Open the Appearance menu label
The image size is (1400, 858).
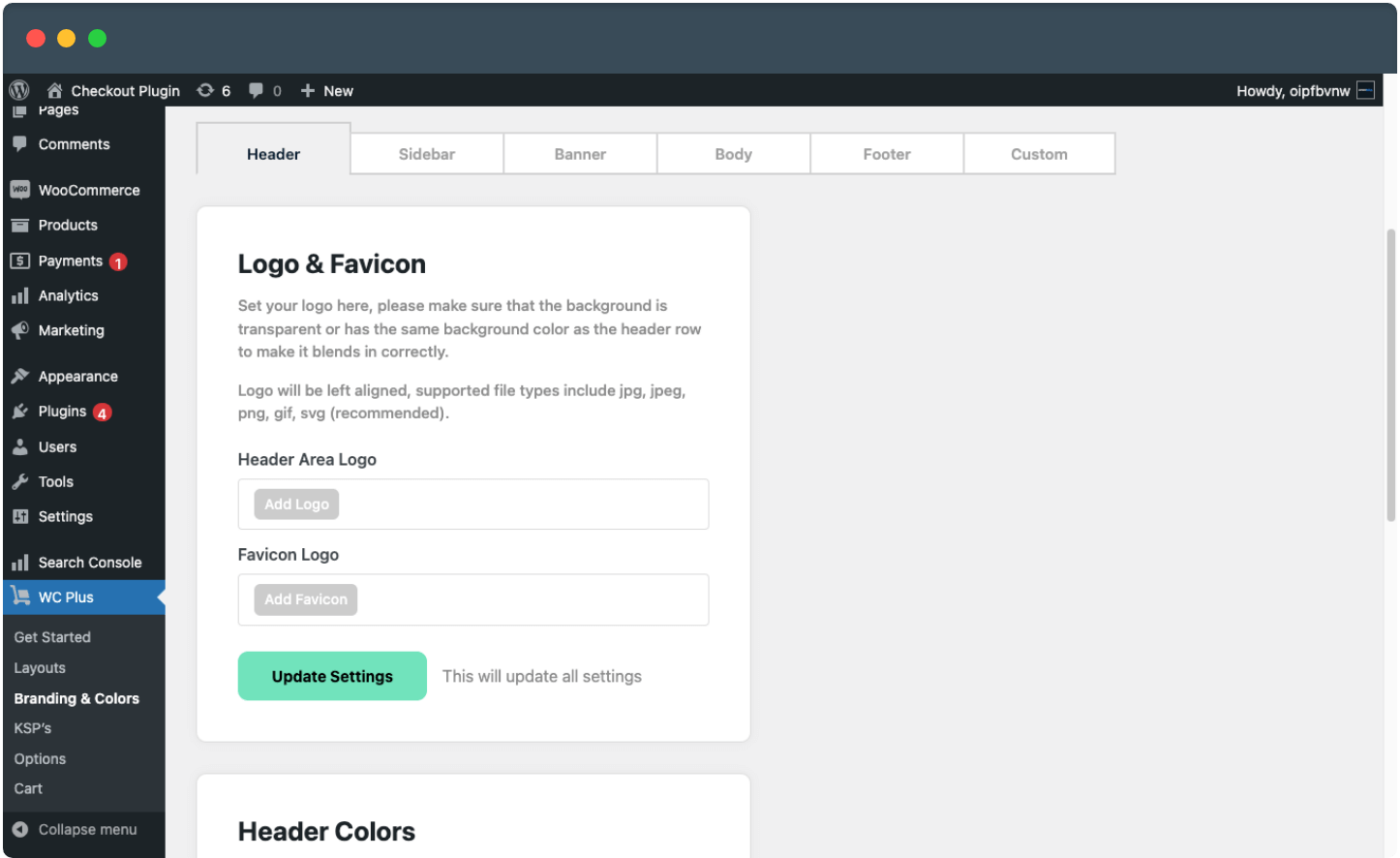coord(78,376)
